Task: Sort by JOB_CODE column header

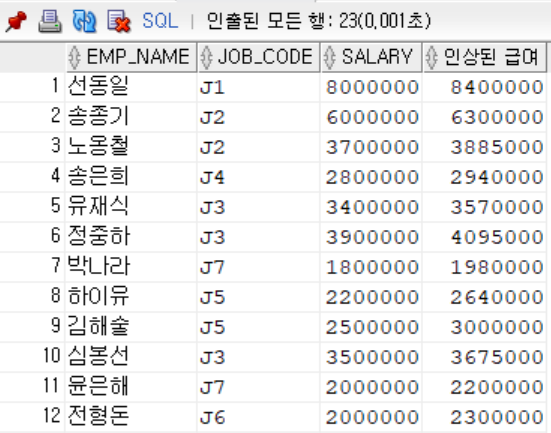Action: click(259, 57)
